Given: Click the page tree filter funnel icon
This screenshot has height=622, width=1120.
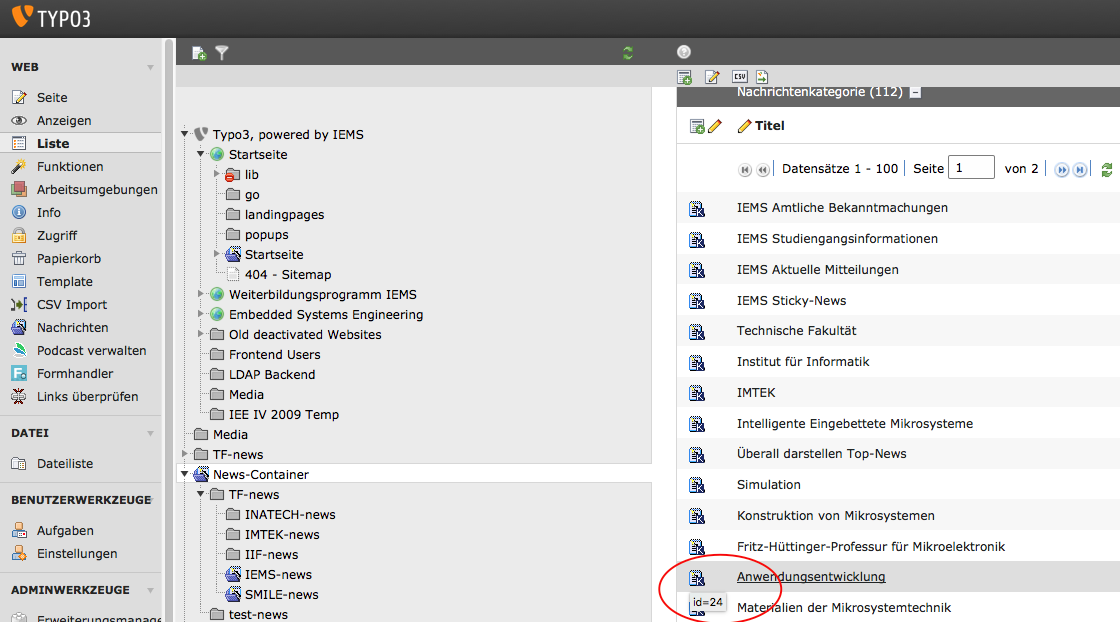Looking at the screenshot, I should (222, 53).
